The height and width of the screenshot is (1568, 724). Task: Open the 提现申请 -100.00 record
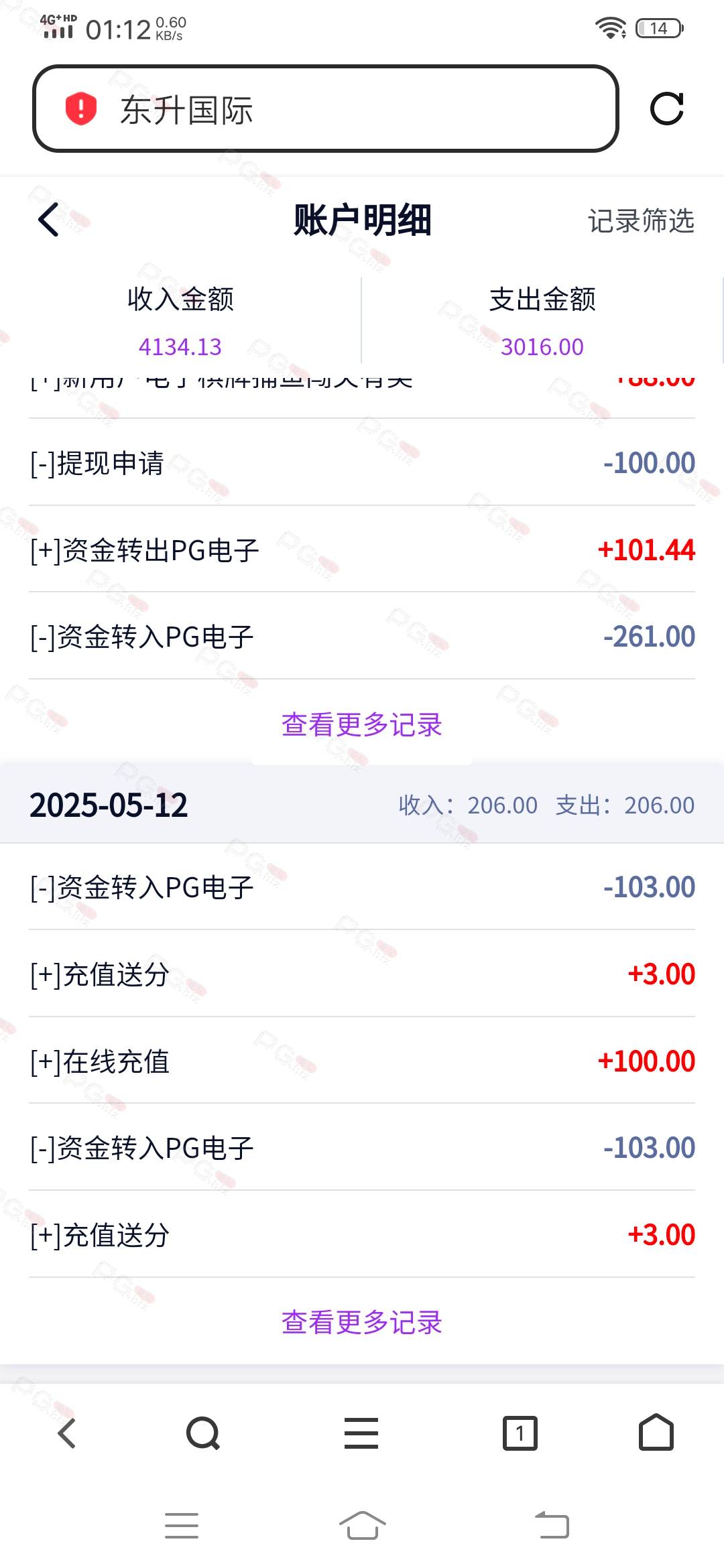(362, 463)
